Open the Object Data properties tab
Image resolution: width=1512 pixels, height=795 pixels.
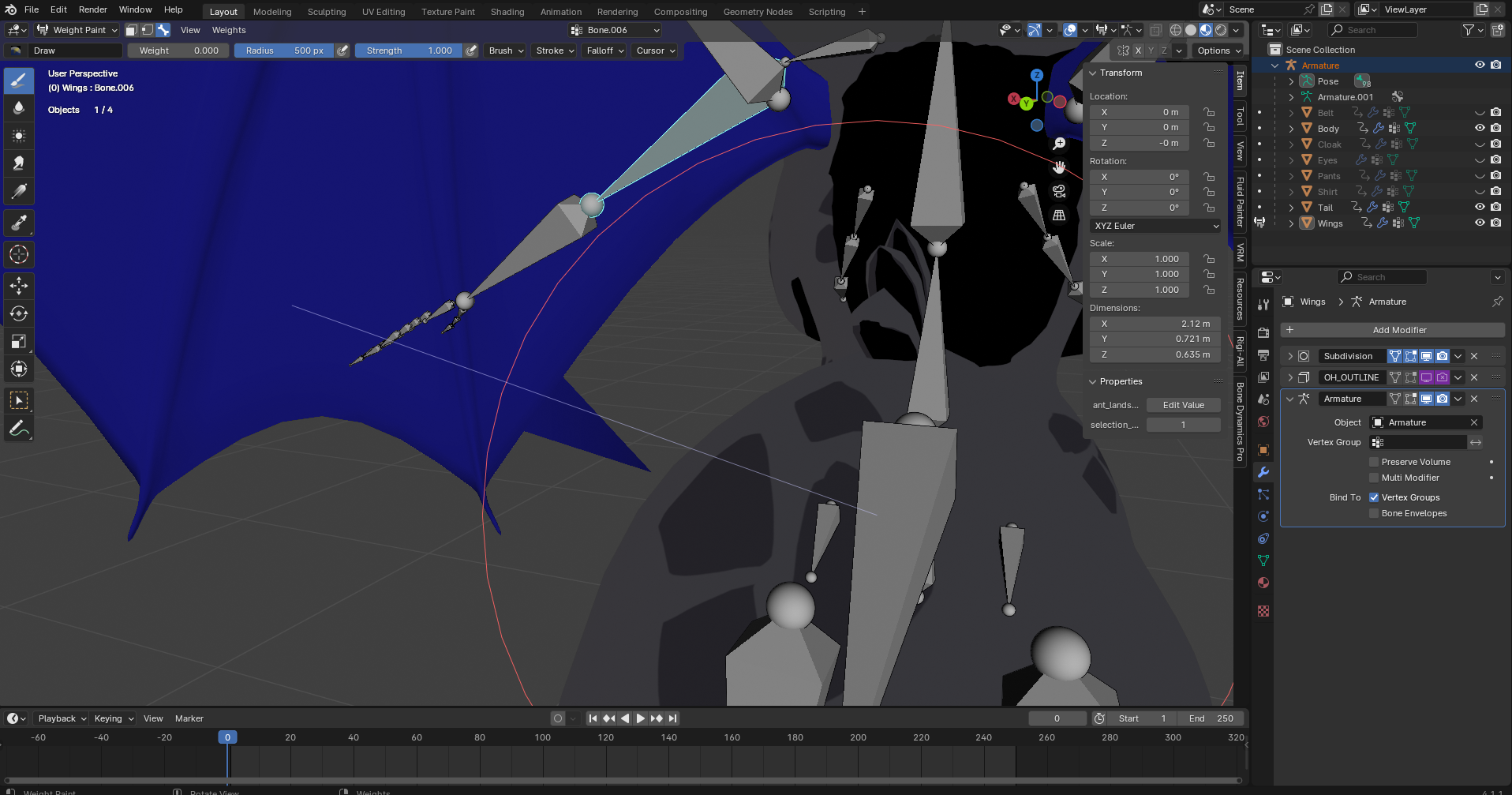[x=1263, y=561]
